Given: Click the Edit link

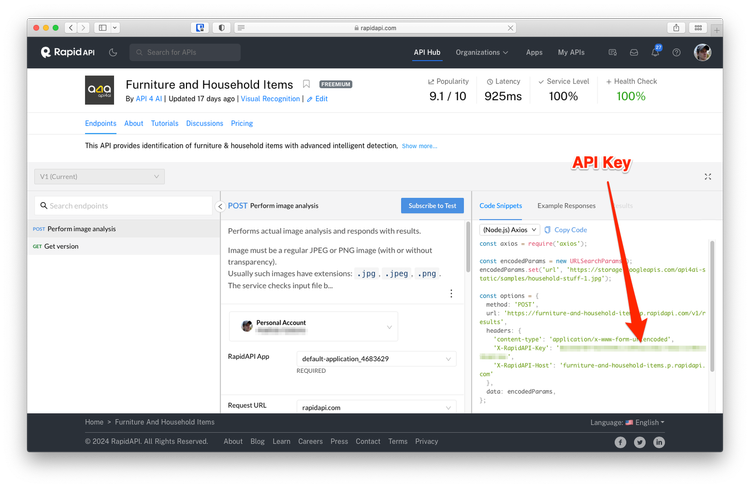Looking at the screenshot, I should (318, 99).
